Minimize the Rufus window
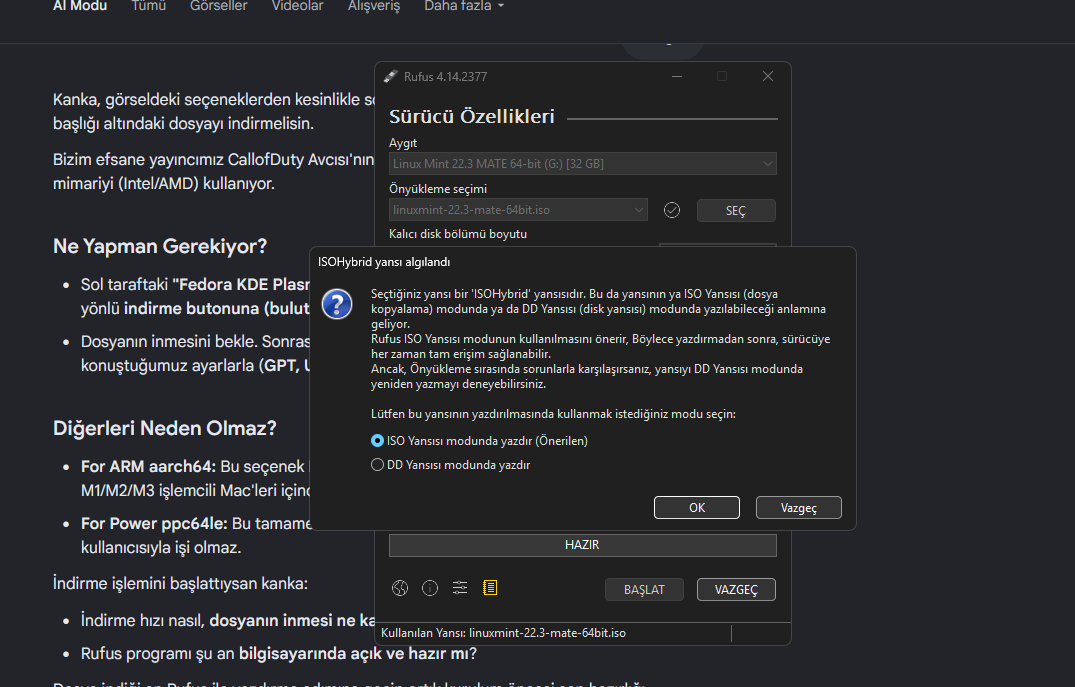This screenshot has height=687, width=1075. pos(677,76)
